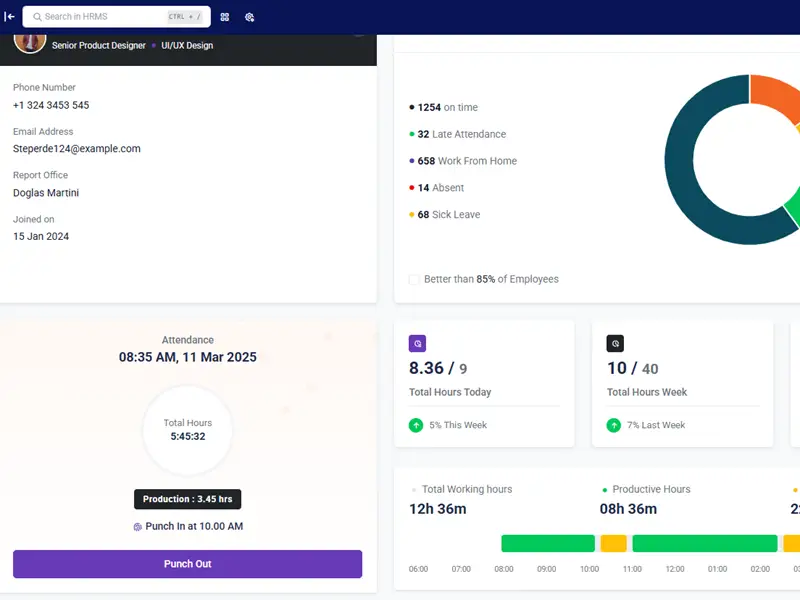Image resolution: width=800 pixels, height=600 pixels.
Task: Click the green up arrow beside 7% Last Week
Action: (x=614, y=425)
